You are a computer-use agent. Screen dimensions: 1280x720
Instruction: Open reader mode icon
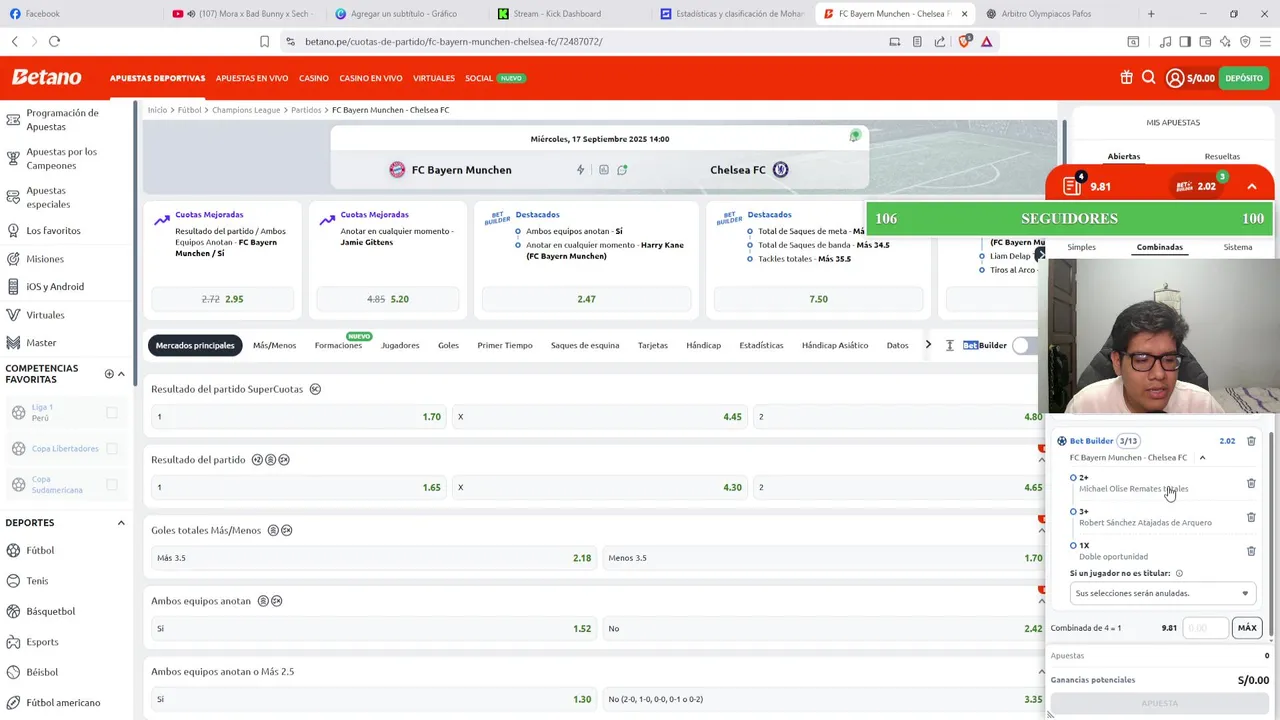pos(917,41)
